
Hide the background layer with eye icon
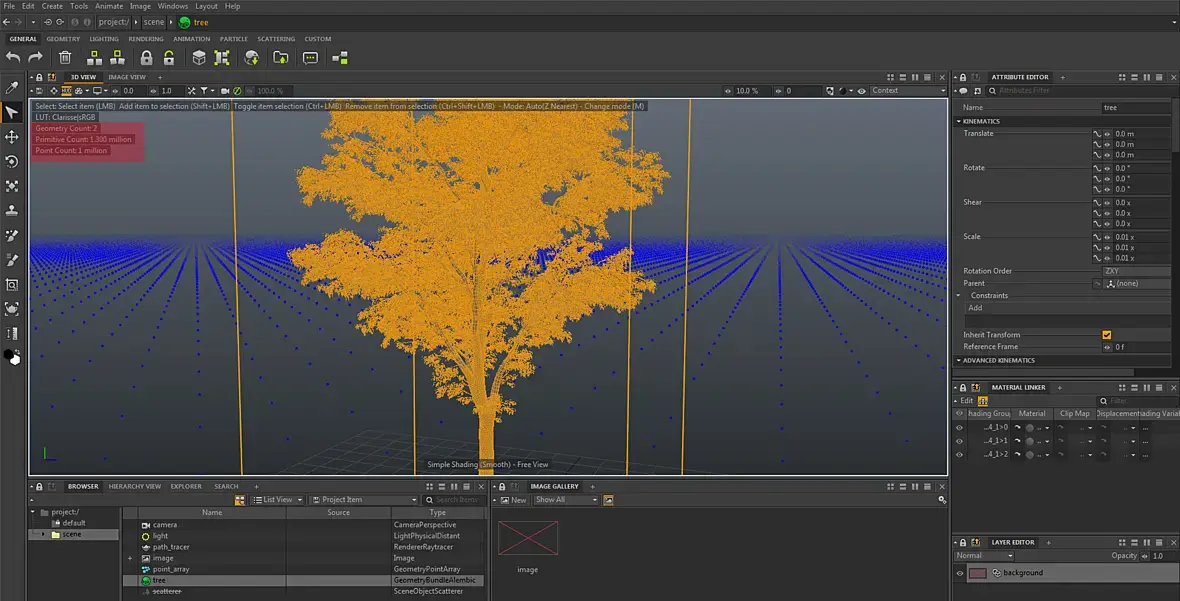pyautogui.click(x=960, y=573)
